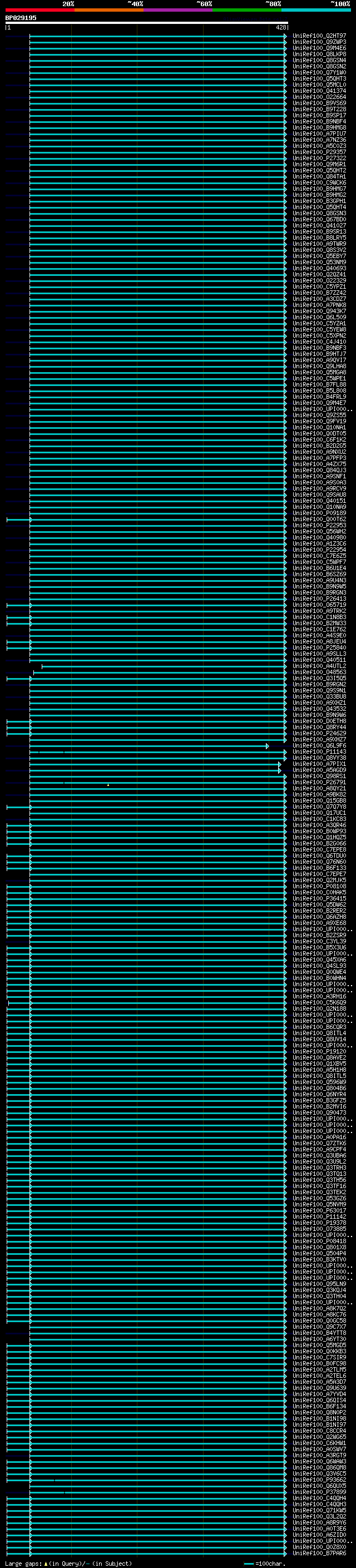Select hit label UniRef100_C7EPE8

tap(319, 849)
